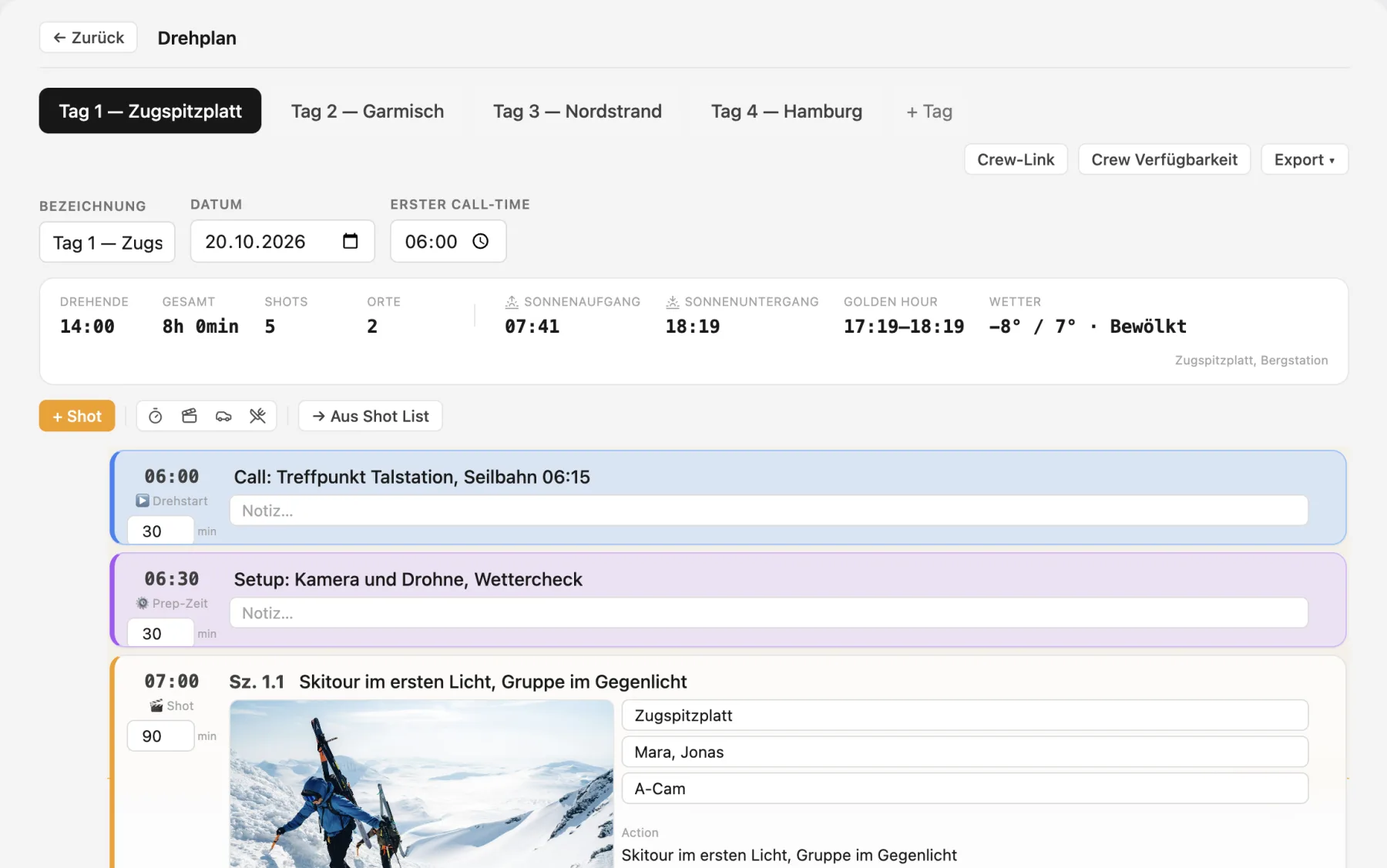This screenshot has width=1387, height=868.
Task: Click the Mara, Jonas cast field
Action: pos(965,752)
